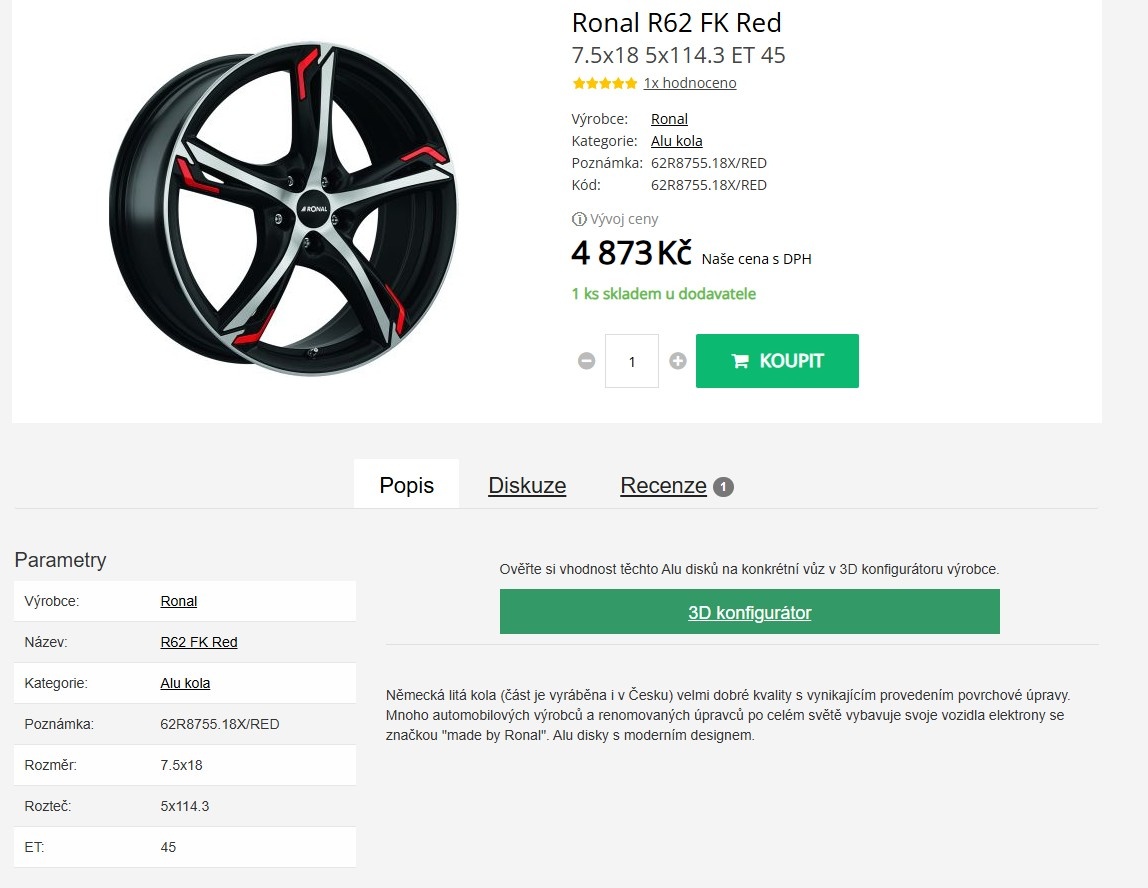Follow the 1x hodnoceno link
The width and height of the screenshot is (1148, 888).
pos(689,83)
